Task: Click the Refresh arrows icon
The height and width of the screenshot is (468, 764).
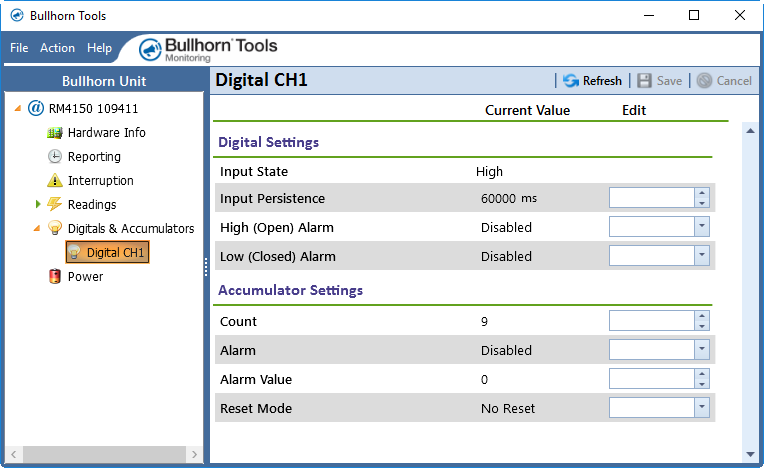Action: [x=571, y=80]
